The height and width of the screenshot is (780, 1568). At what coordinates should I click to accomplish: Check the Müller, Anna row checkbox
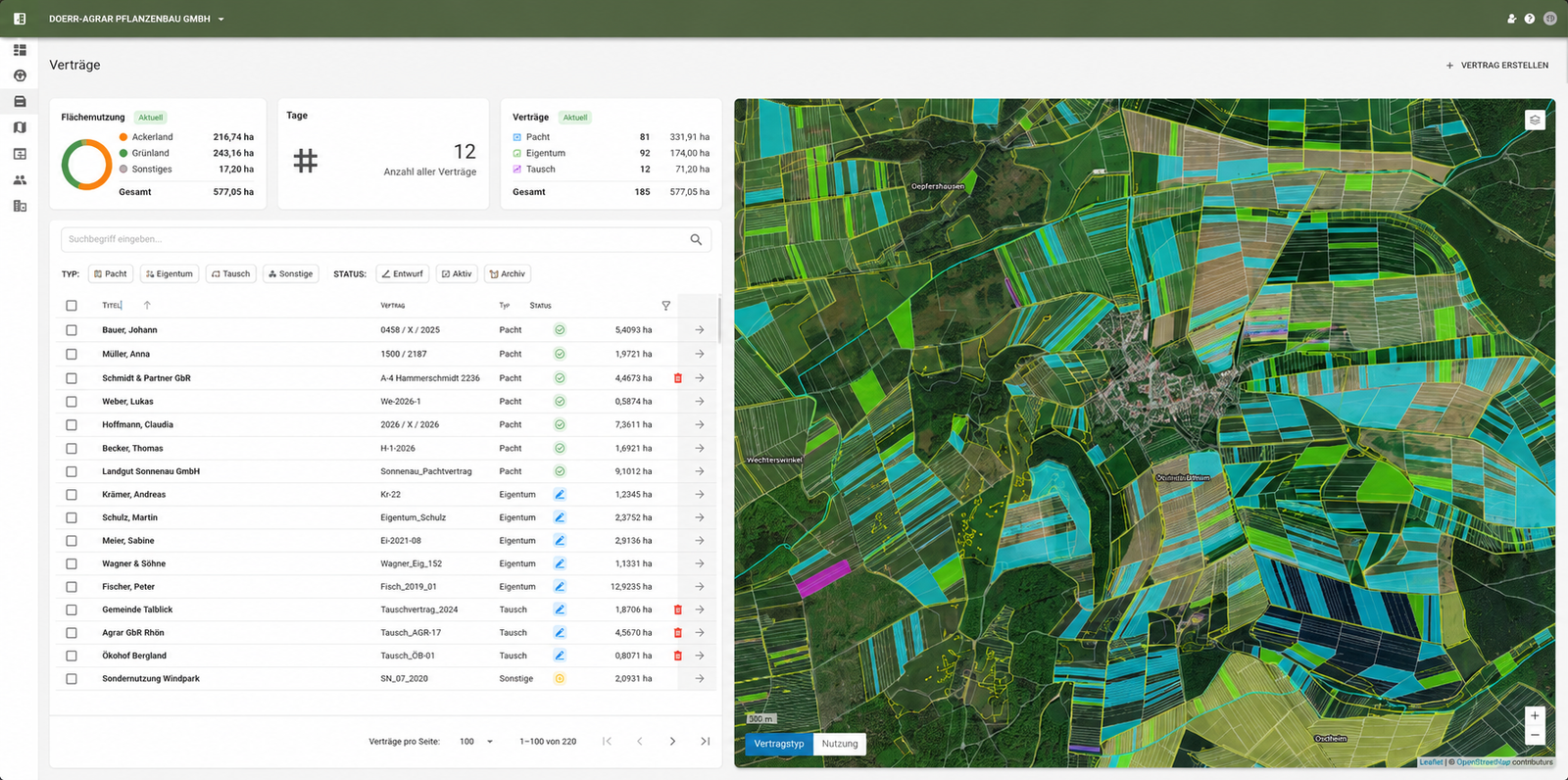pyautogui.click(x=72, y=355)
